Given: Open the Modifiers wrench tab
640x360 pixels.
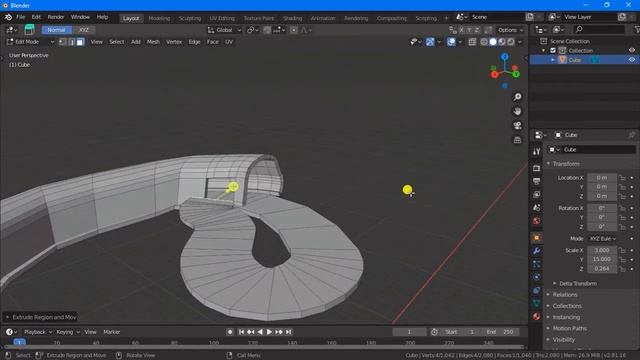Looking at the screenshot, I should click(536, 251).
